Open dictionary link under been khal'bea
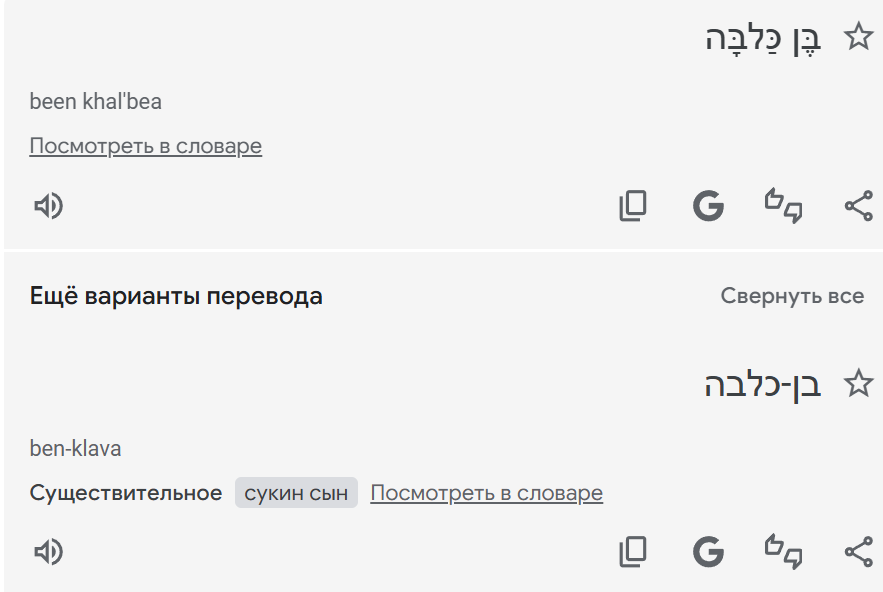 coord(146,146)
